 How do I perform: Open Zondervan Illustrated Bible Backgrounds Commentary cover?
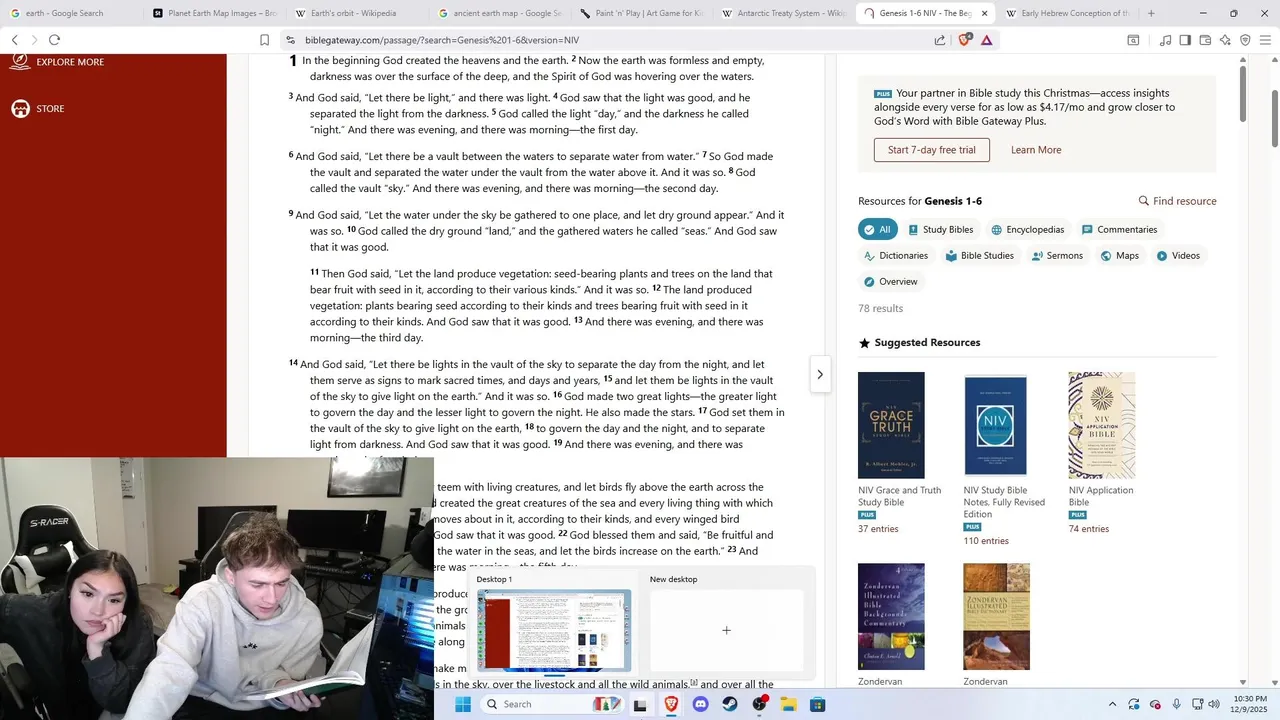tap(891, 616)
